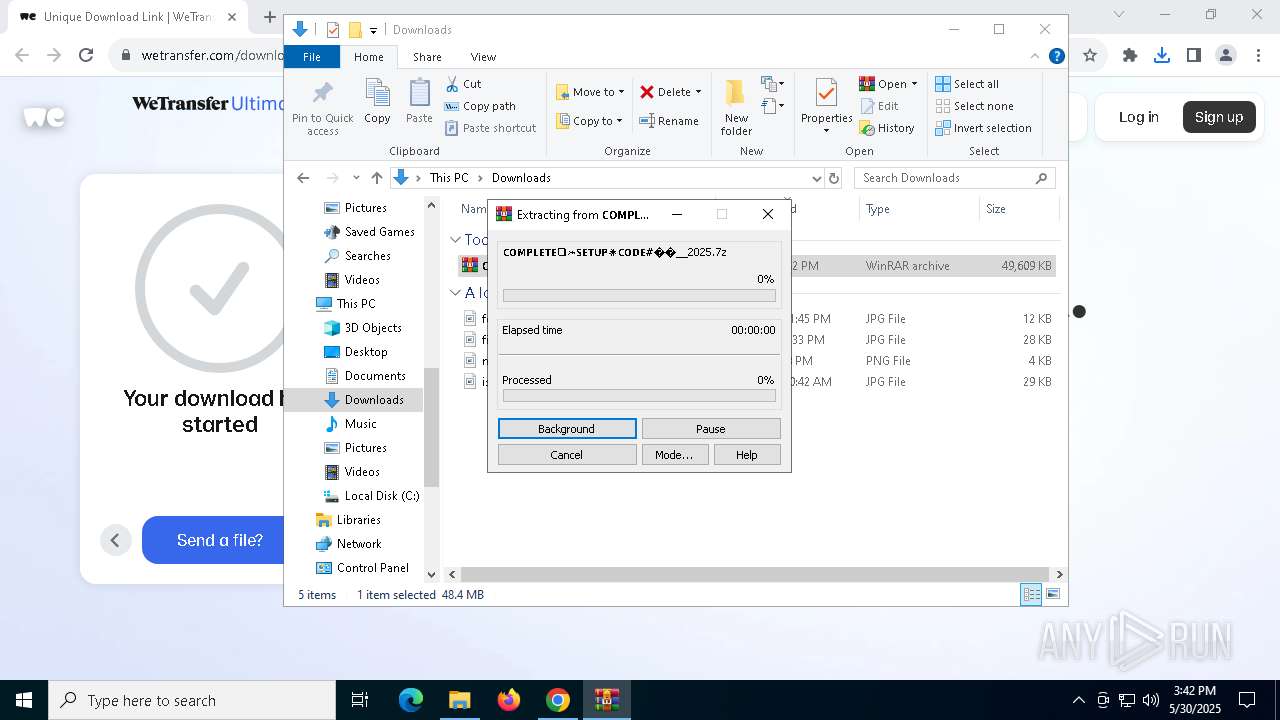Open recent locations dropdown arrow

pyautogui.click(x=356, y=178)
